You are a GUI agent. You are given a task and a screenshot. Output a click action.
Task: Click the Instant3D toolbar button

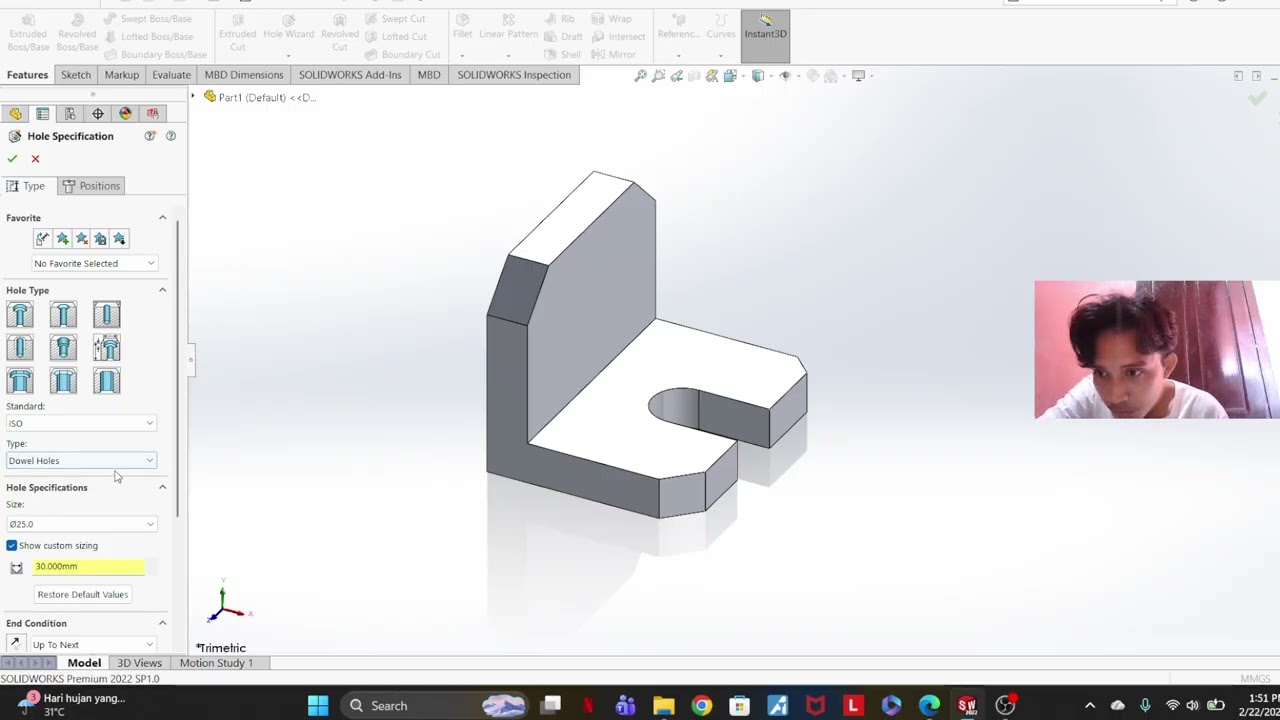[x=765, y=34]
